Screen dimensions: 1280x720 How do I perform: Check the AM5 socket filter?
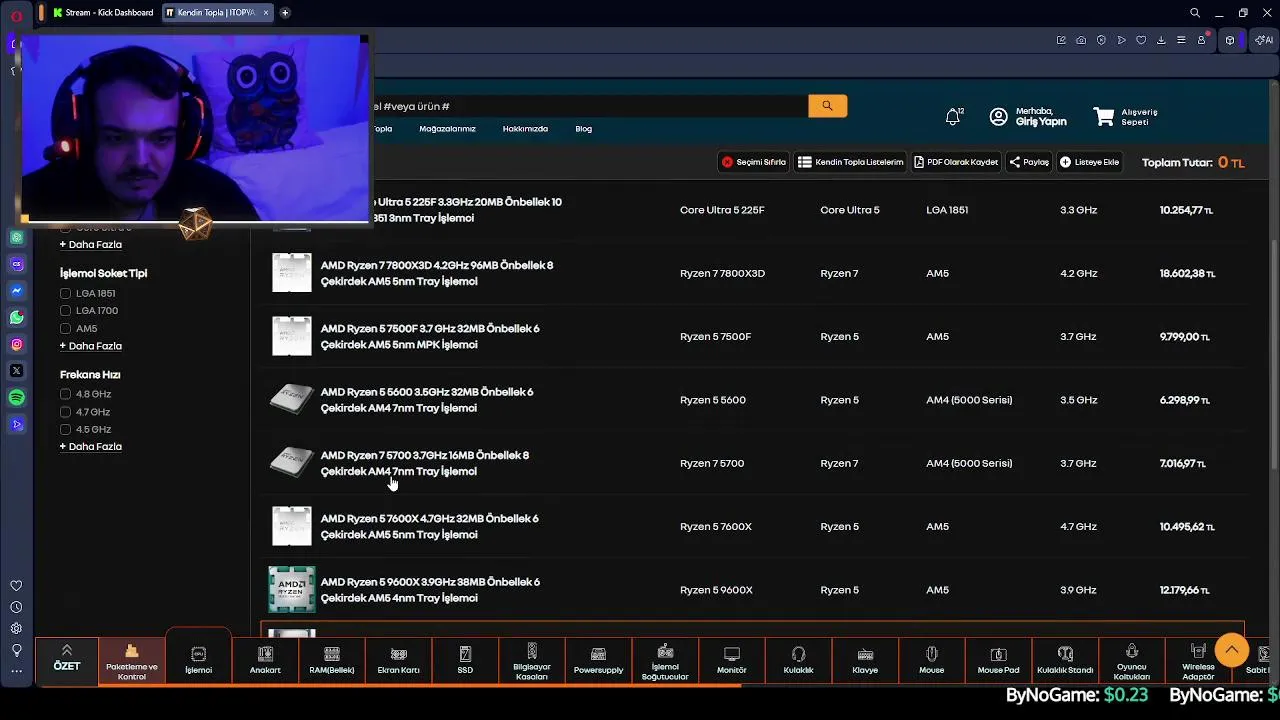[x=65, y=328]
